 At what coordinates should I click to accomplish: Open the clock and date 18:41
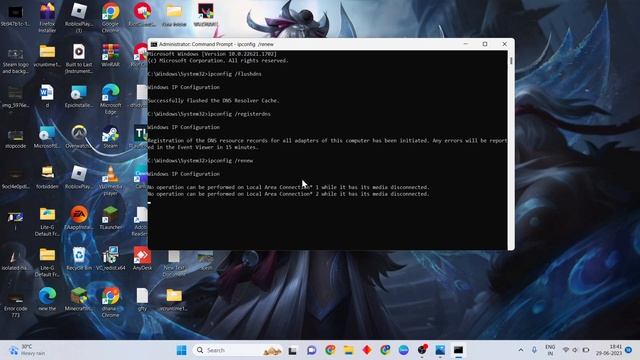coord(609,350)
